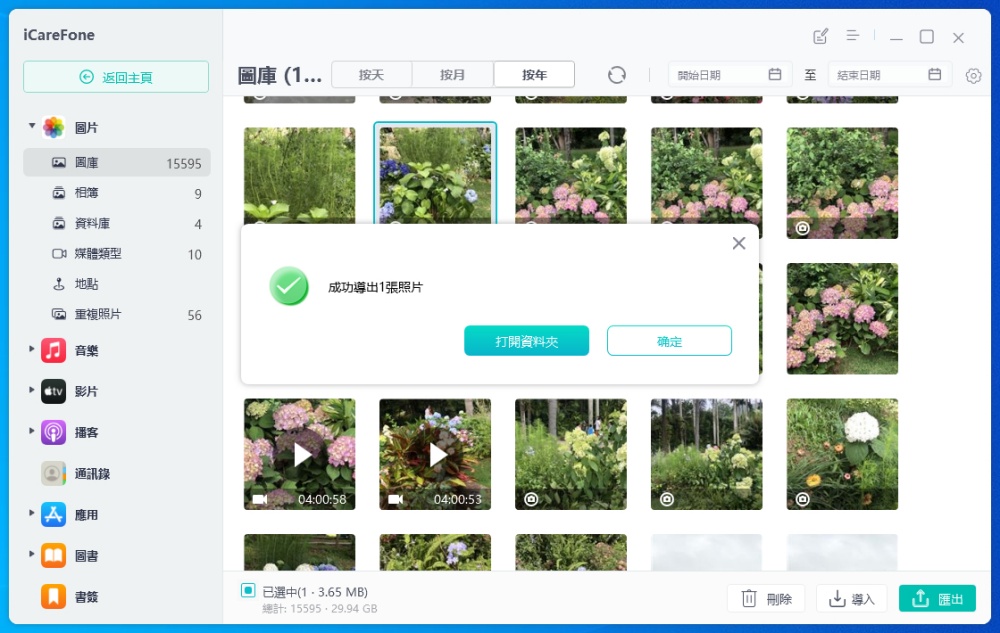
Task: Click the feedback edit icon
Action: [x=820, y=36]
